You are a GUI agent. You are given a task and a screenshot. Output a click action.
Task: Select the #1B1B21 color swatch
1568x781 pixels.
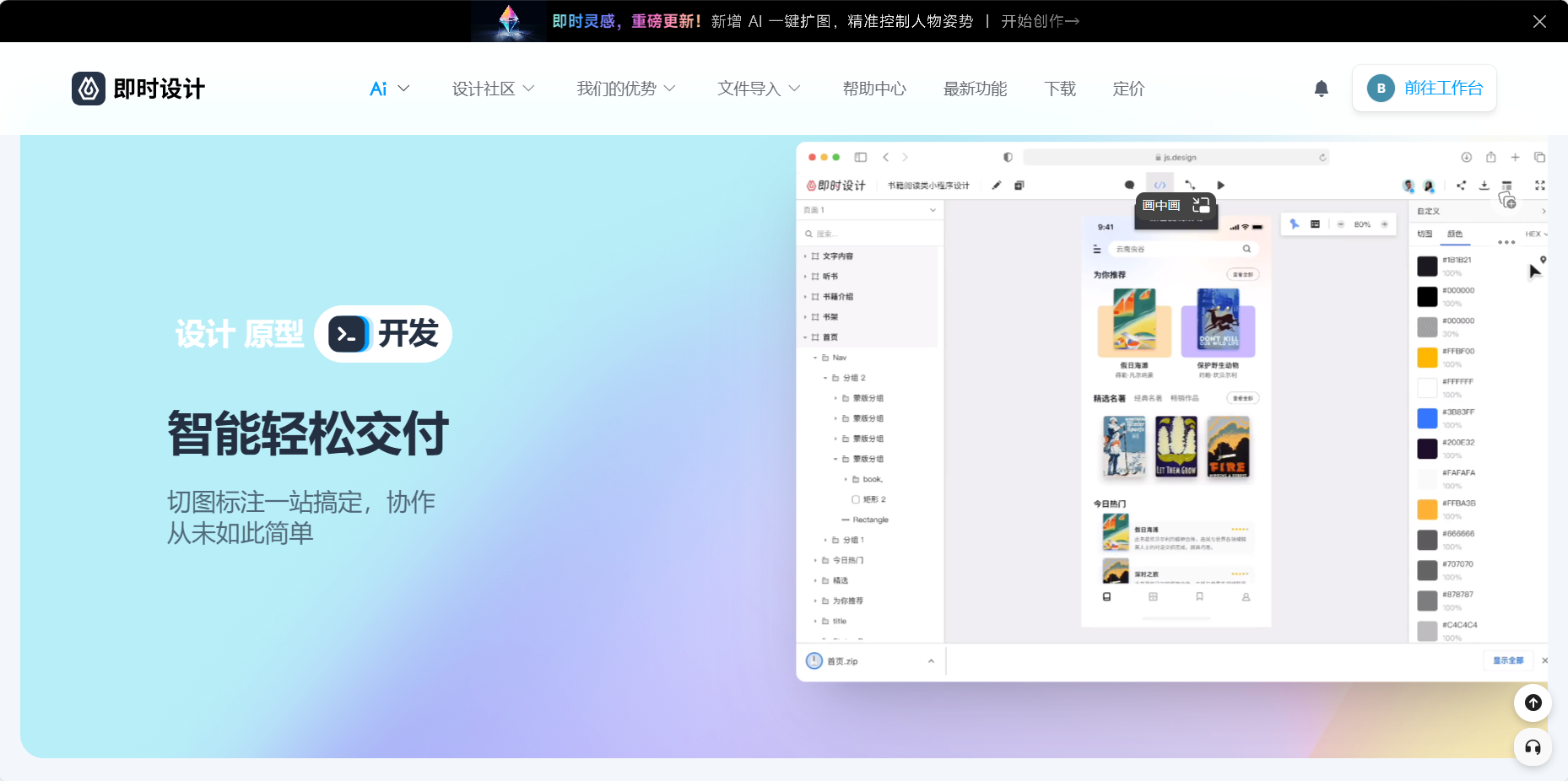(1427, 267)
